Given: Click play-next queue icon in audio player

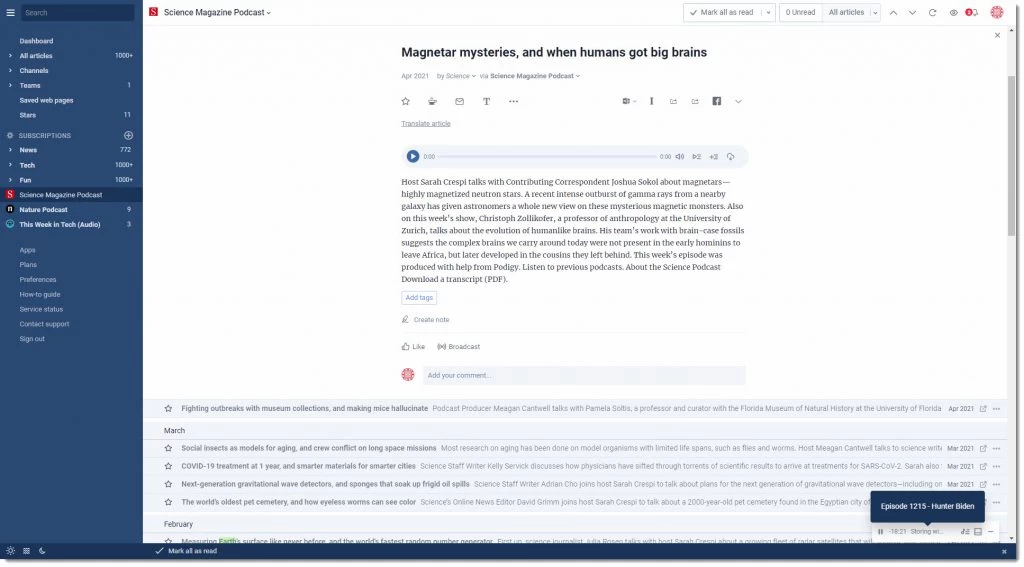Looking at the screenshot, I should (697, 157).
